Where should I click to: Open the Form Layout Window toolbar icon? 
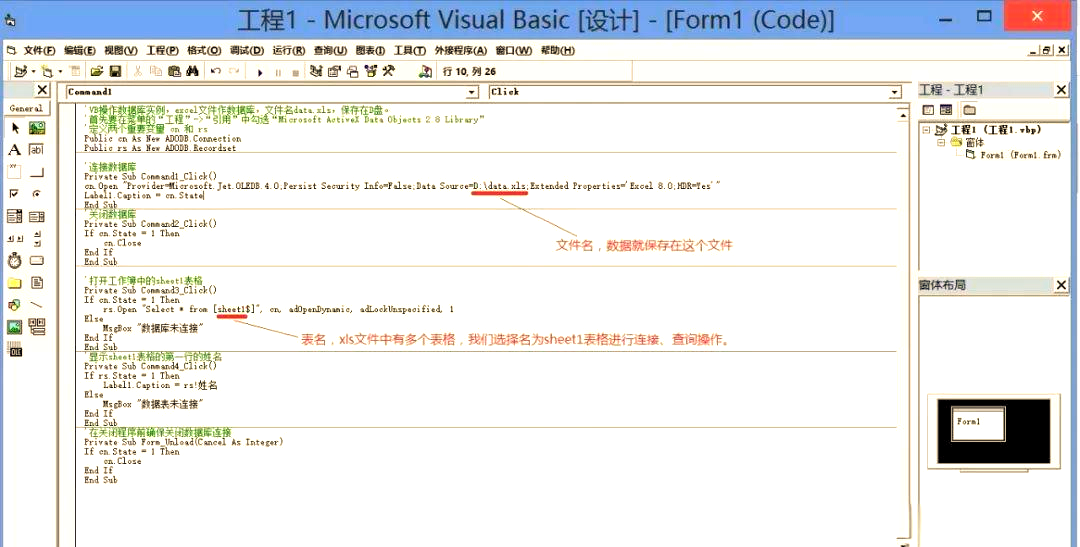tap(353, 71)
